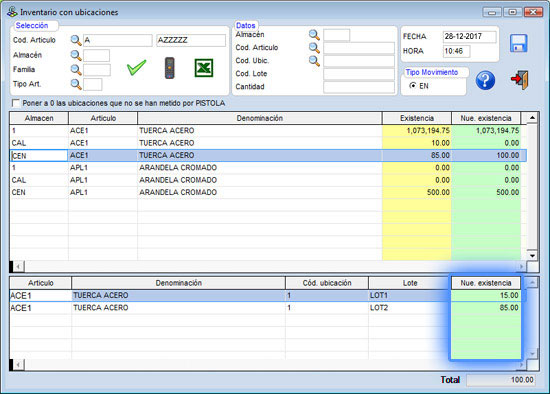This screenshot has width=550, height=394.
Task: Click the upper grid's Nue. existencia header
Action: (x=486, y=118)
